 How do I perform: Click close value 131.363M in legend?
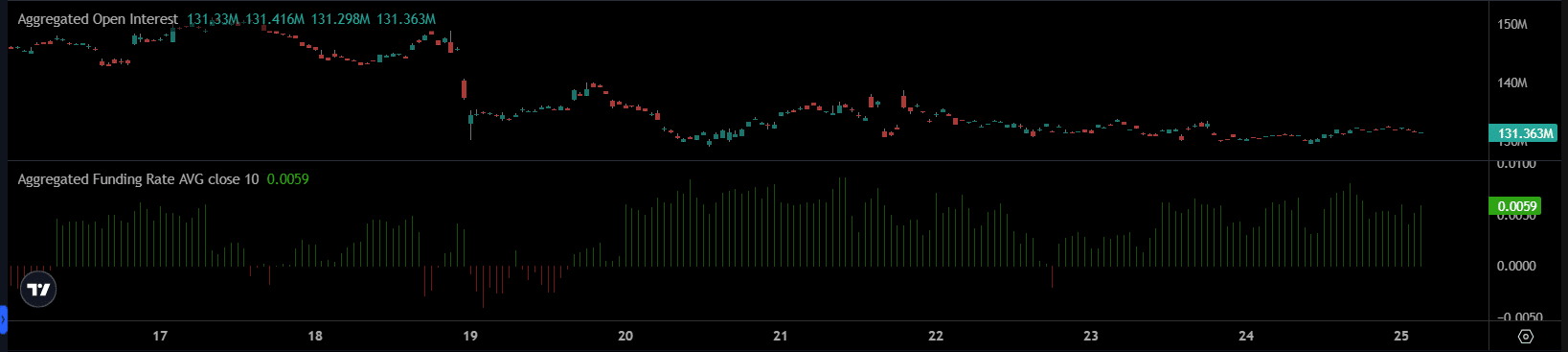[x=406, y=19]
